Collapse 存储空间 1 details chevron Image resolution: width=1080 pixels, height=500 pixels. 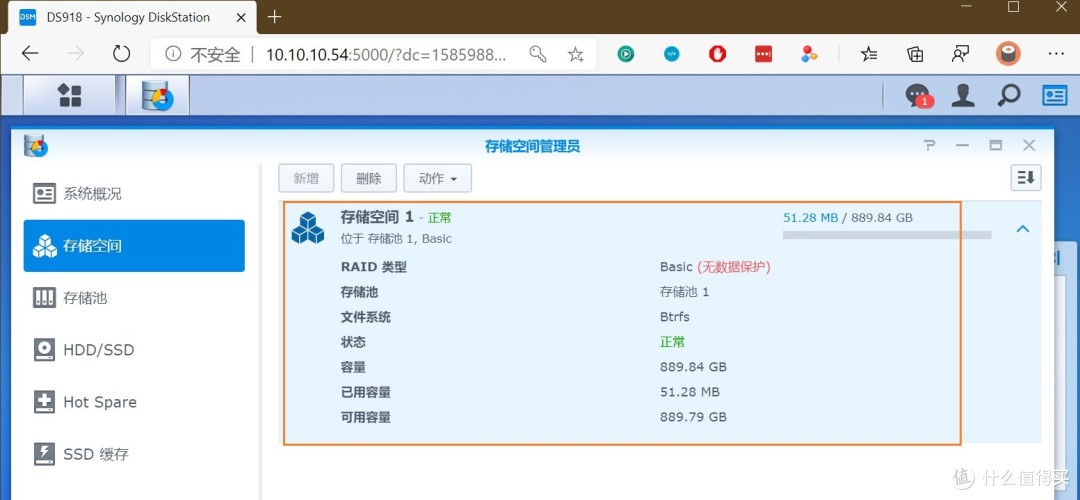coord(1023,228)
